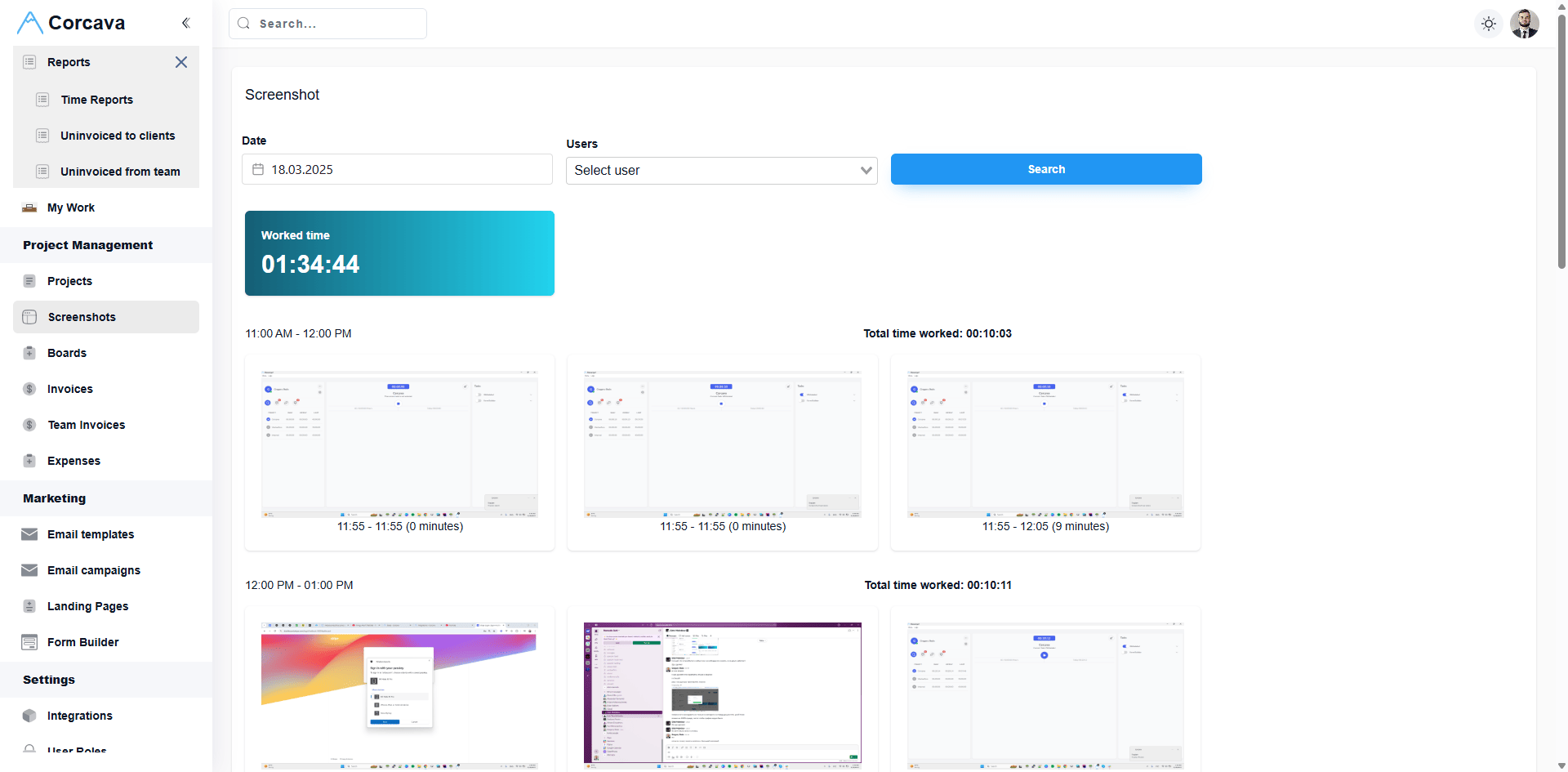The width and height of the screenshot is (1568, 772).
Task: Click the My Work briefcase icon
Action: pyautogui.click(x=29, y=208)
